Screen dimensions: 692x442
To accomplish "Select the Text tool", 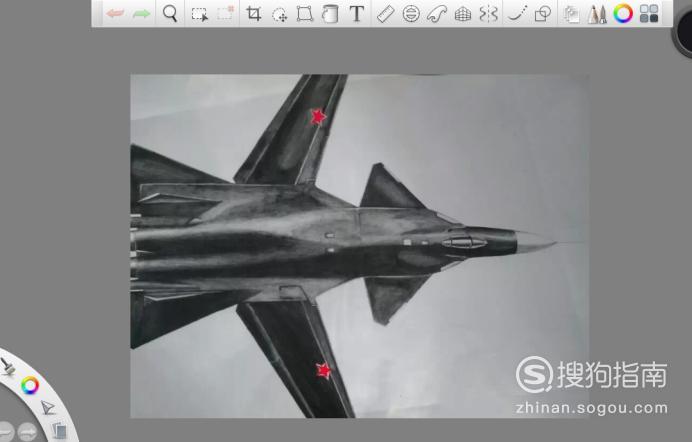I will pos(357,14).
